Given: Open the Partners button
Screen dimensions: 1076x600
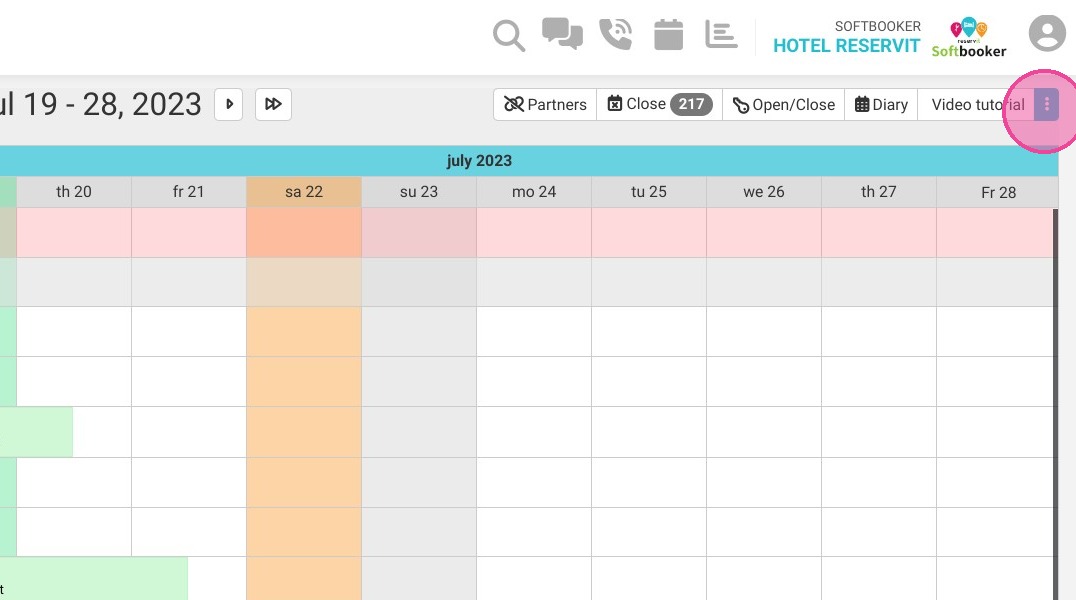Looking at the screenshot, I should [545, 104].
